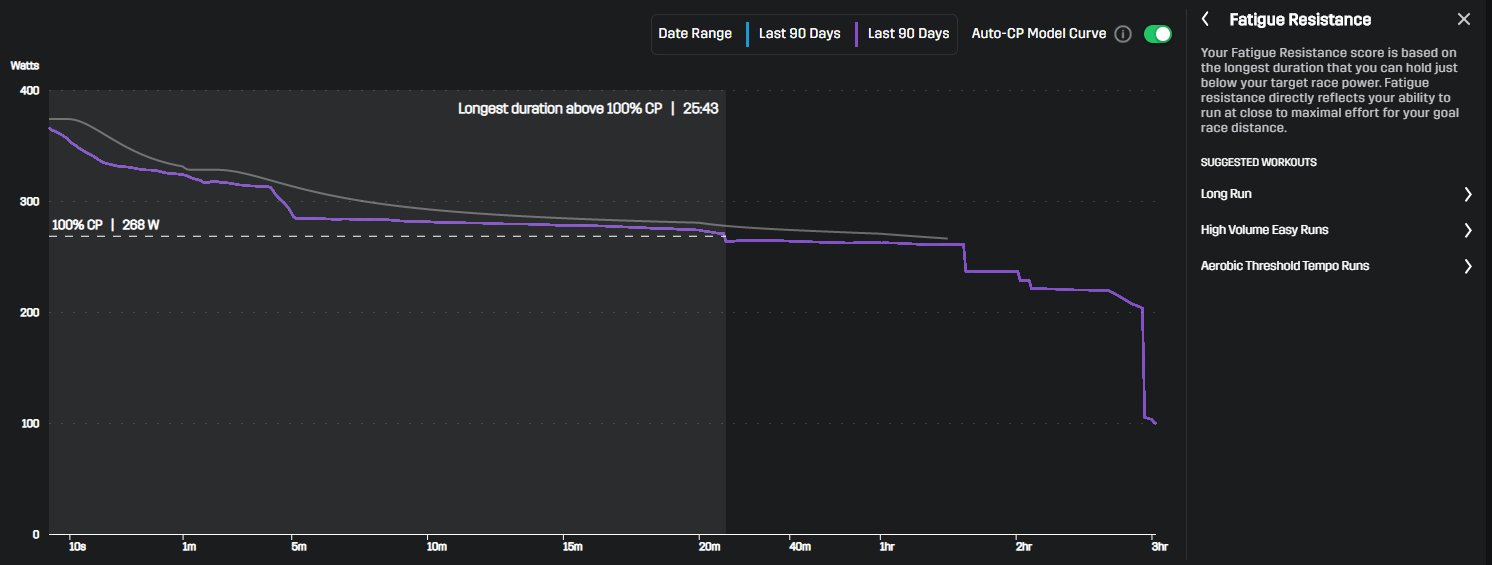This screenshot has width=1492, height=565.
Task: Click the Date Range label
Action: tap(694, 34)
